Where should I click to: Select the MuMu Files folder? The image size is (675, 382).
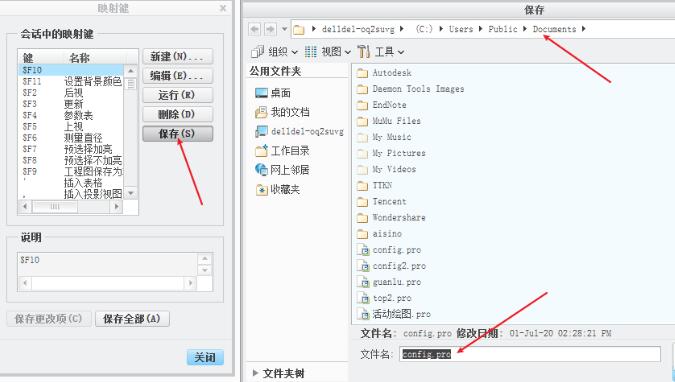click(x=389, y=121)
